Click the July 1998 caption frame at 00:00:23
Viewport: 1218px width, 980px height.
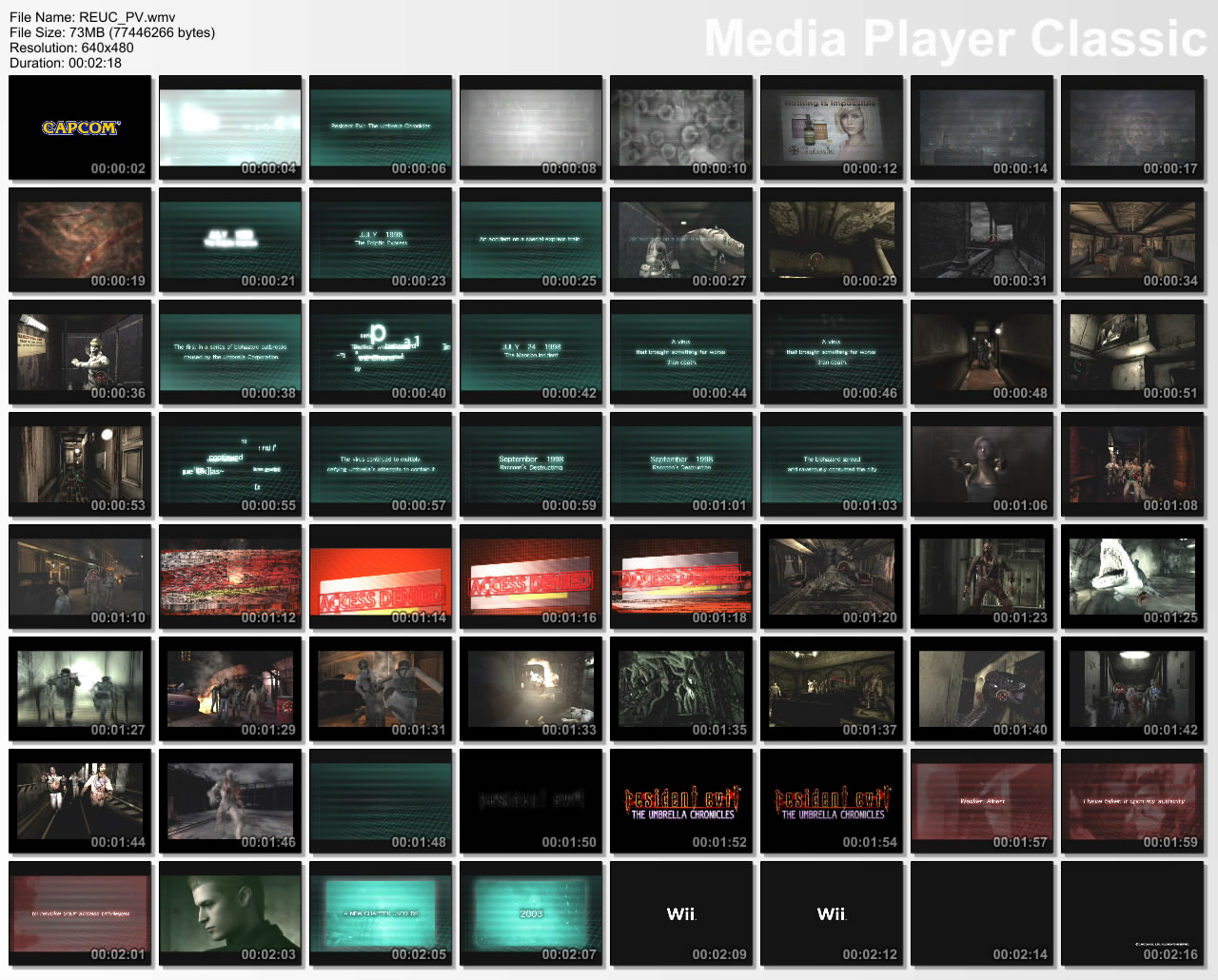381,240
